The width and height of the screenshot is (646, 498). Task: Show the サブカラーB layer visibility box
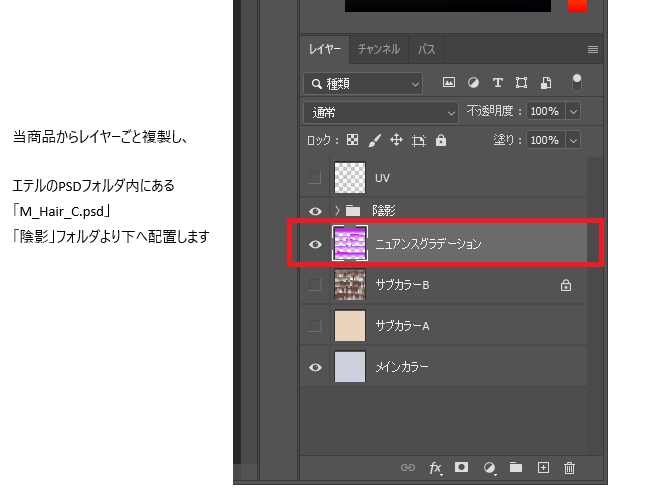click(x=315, y=284)
